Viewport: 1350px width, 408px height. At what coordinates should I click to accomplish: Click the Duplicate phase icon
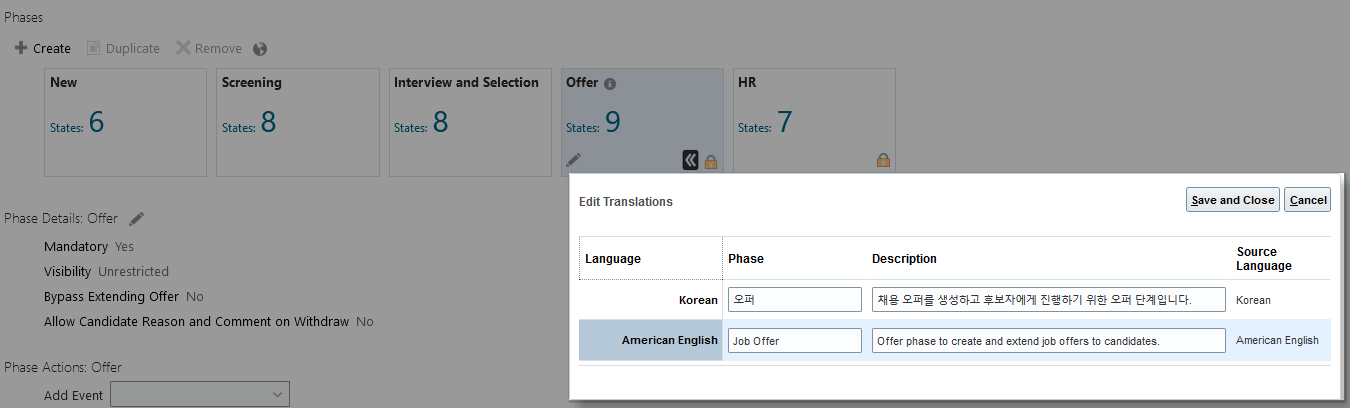[93, 48]
